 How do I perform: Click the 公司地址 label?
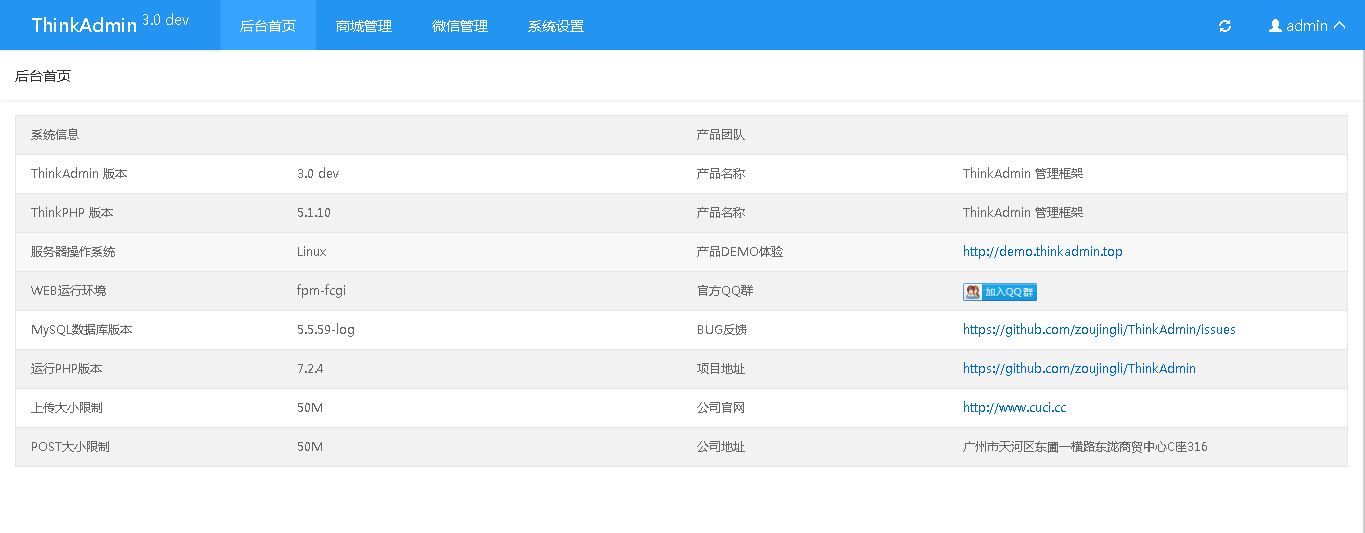[721, 447]
